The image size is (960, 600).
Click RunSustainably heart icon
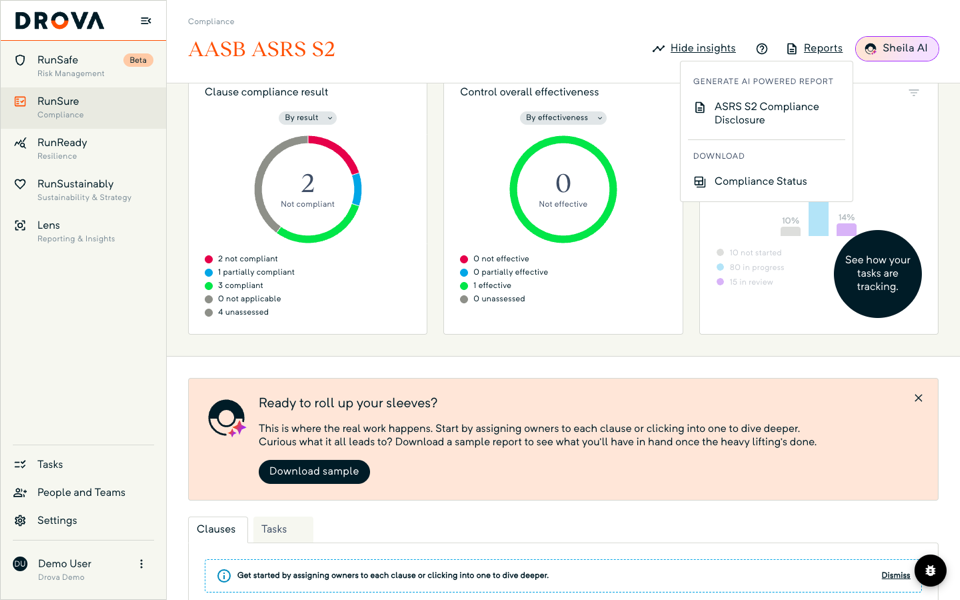click(20, 184)
